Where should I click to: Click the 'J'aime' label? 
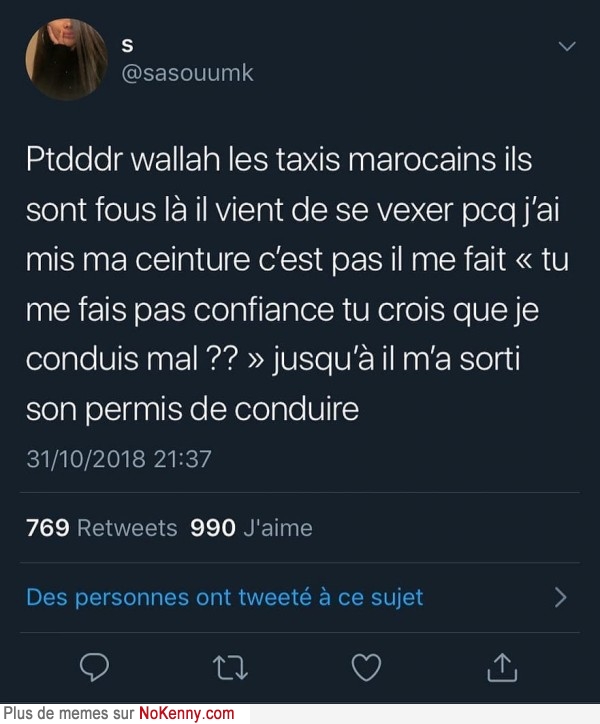pos(278,528)
